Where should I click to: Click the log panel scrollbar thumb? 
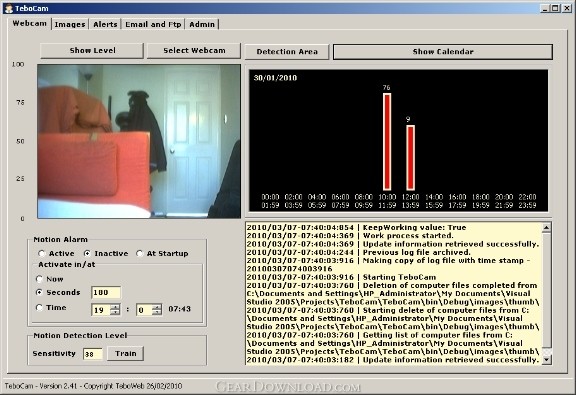[x=547, y=290]
